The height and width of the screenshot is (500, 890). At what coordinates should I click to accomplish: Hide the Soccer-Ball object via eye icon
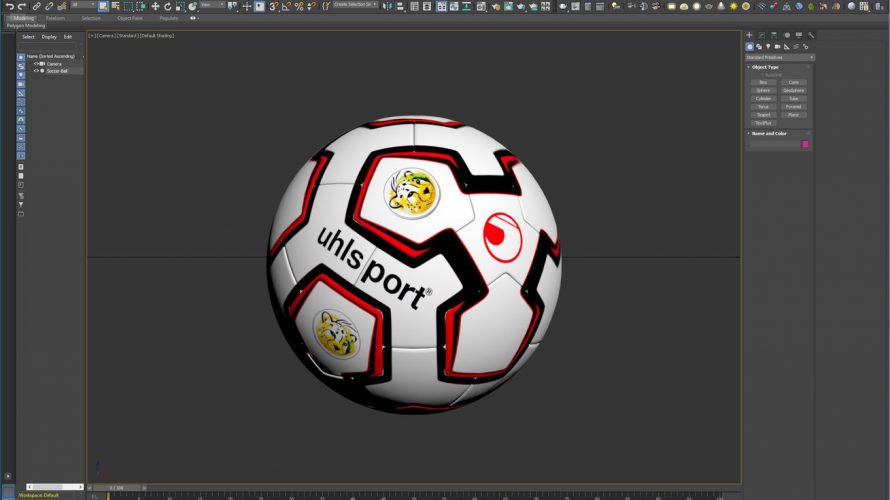click(x=36, y=71)
